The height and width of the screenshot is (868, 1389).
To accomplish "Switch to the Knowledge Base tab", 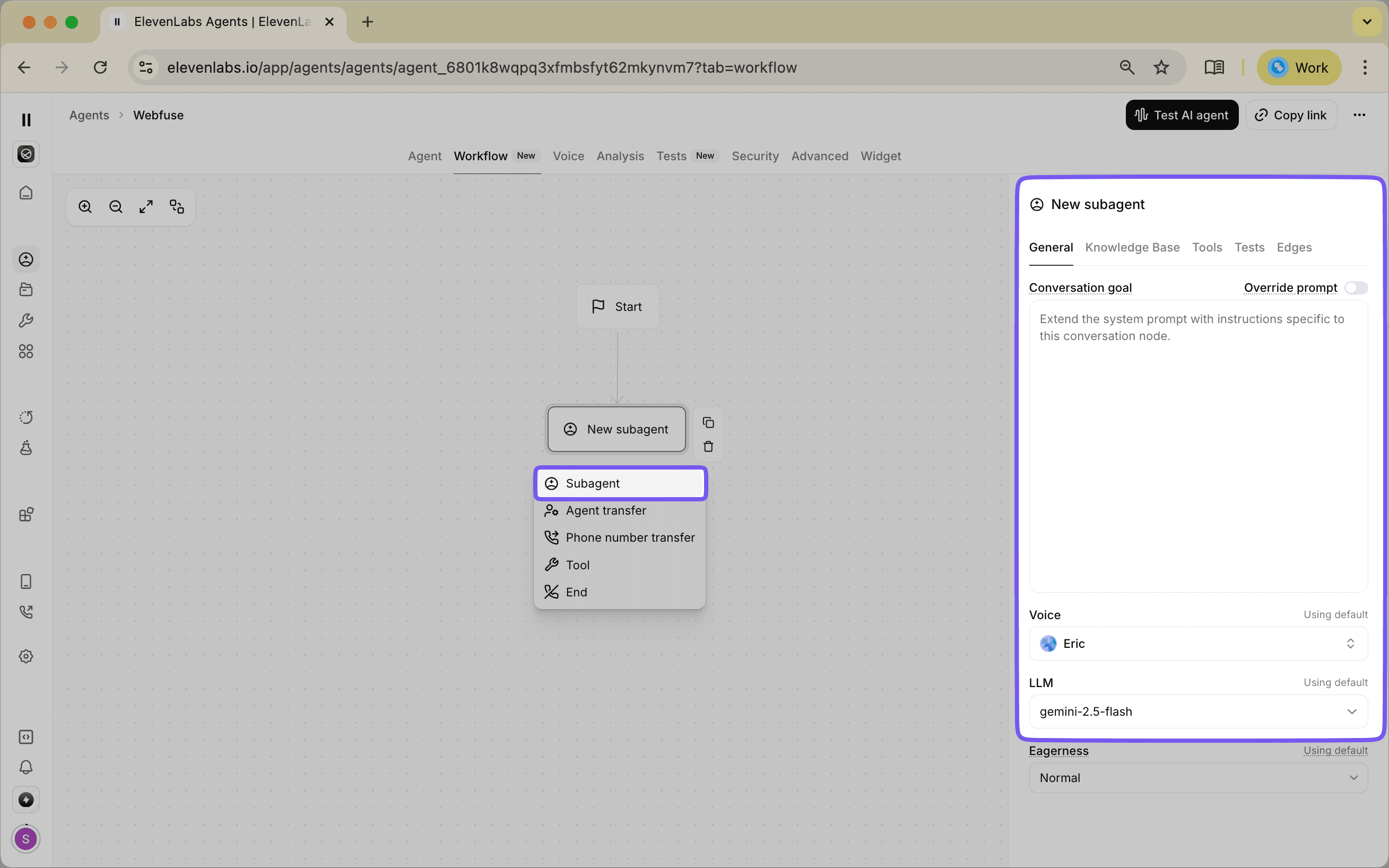I will (1132, 247).
